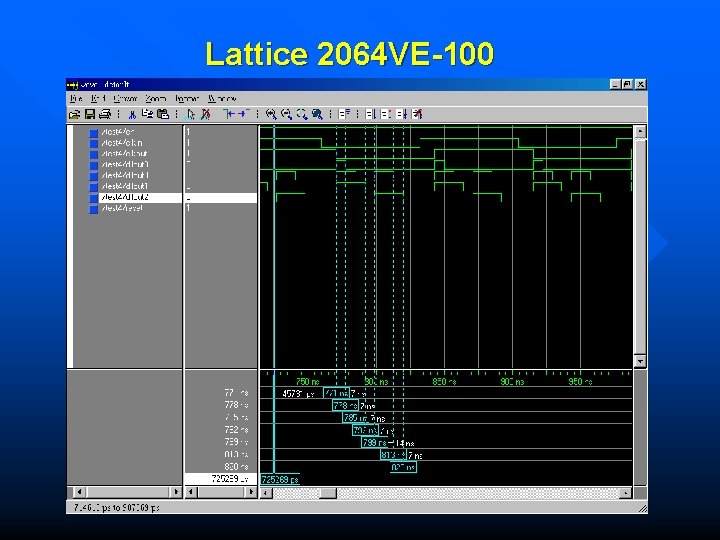
Task: Select the highlighted dffout2 signal row
Action: [x=141, y=197]
